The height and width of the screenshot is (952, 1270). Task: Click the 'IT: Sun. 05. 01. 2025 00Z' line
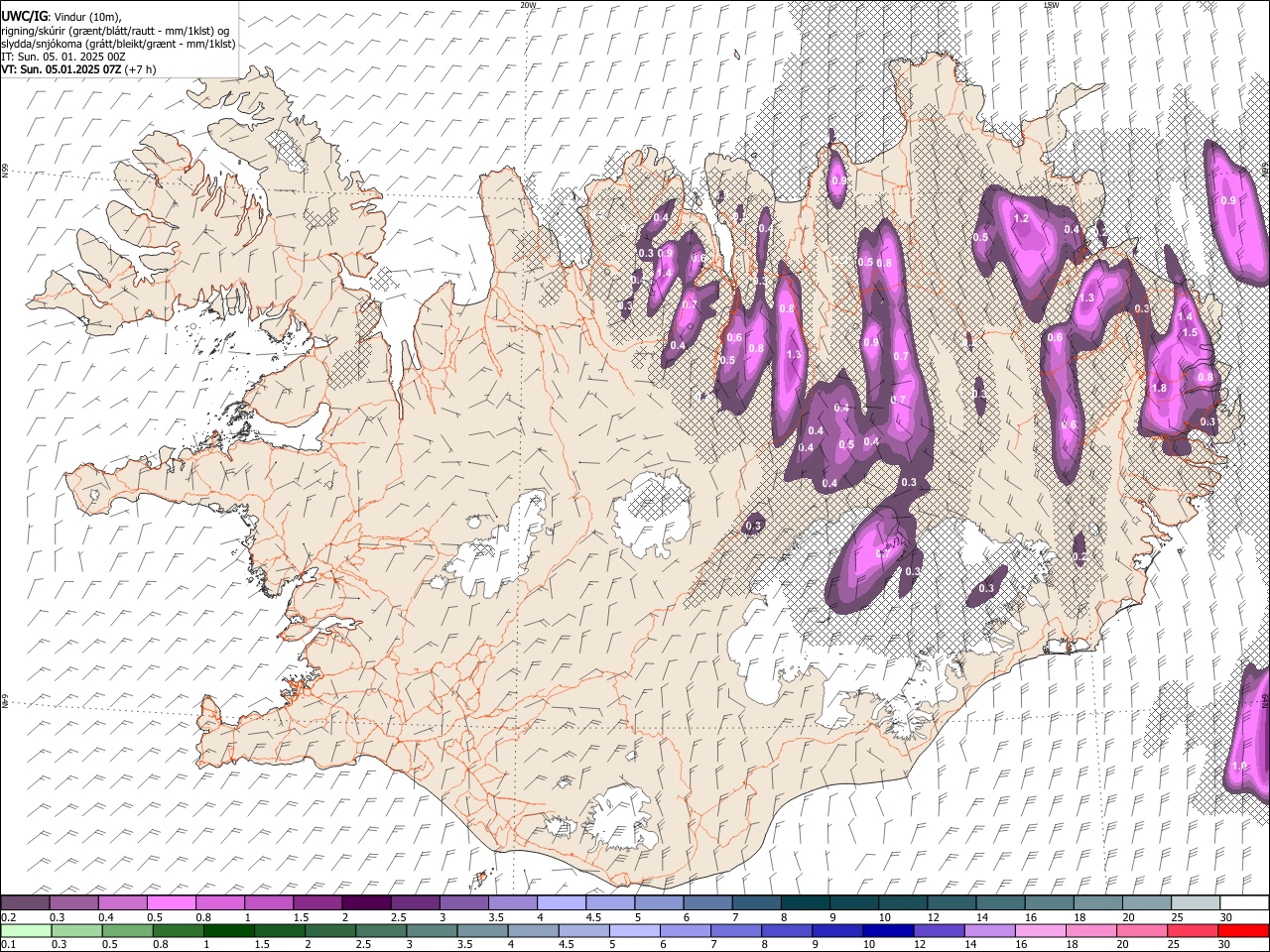click(x=63, y=57)
